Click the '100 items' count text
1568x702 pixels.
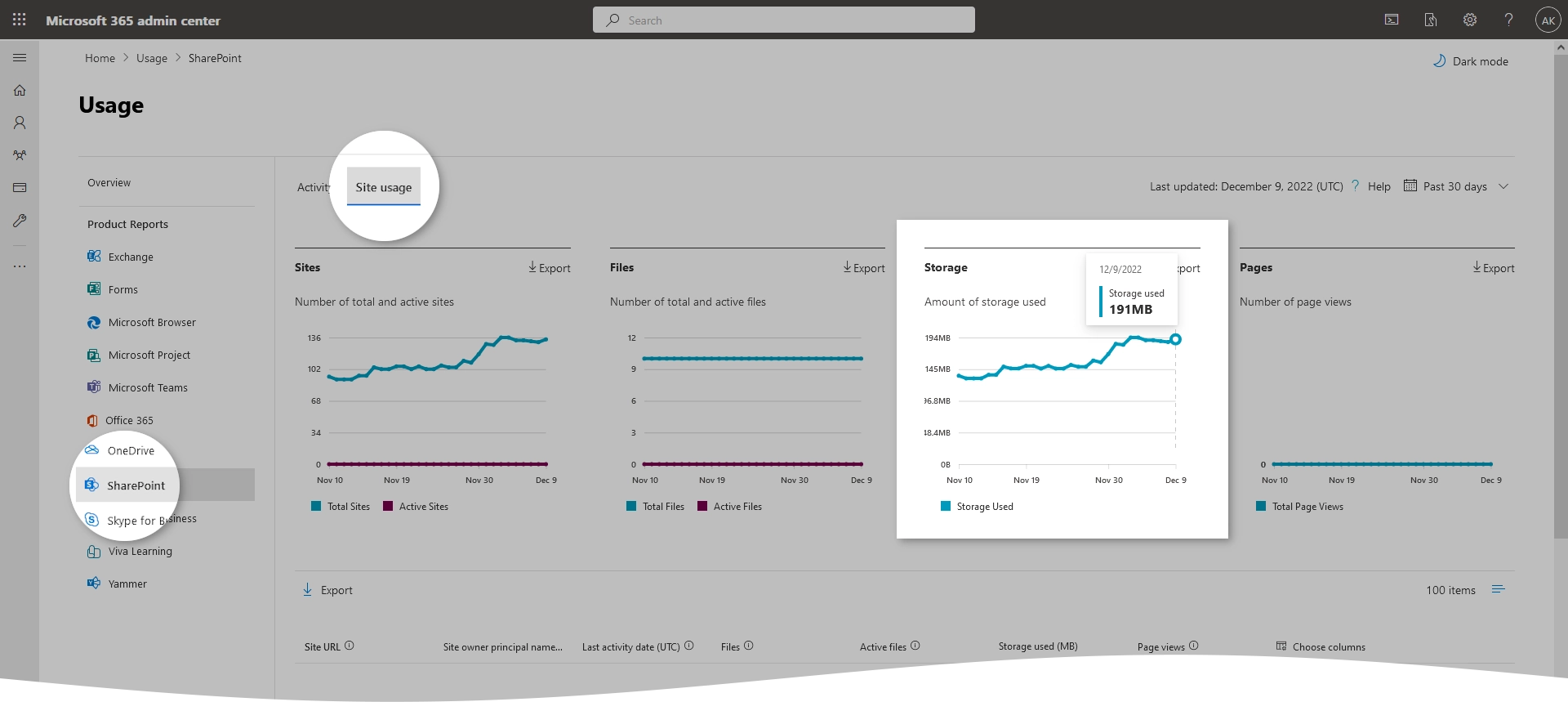[x=1451, y=590]
